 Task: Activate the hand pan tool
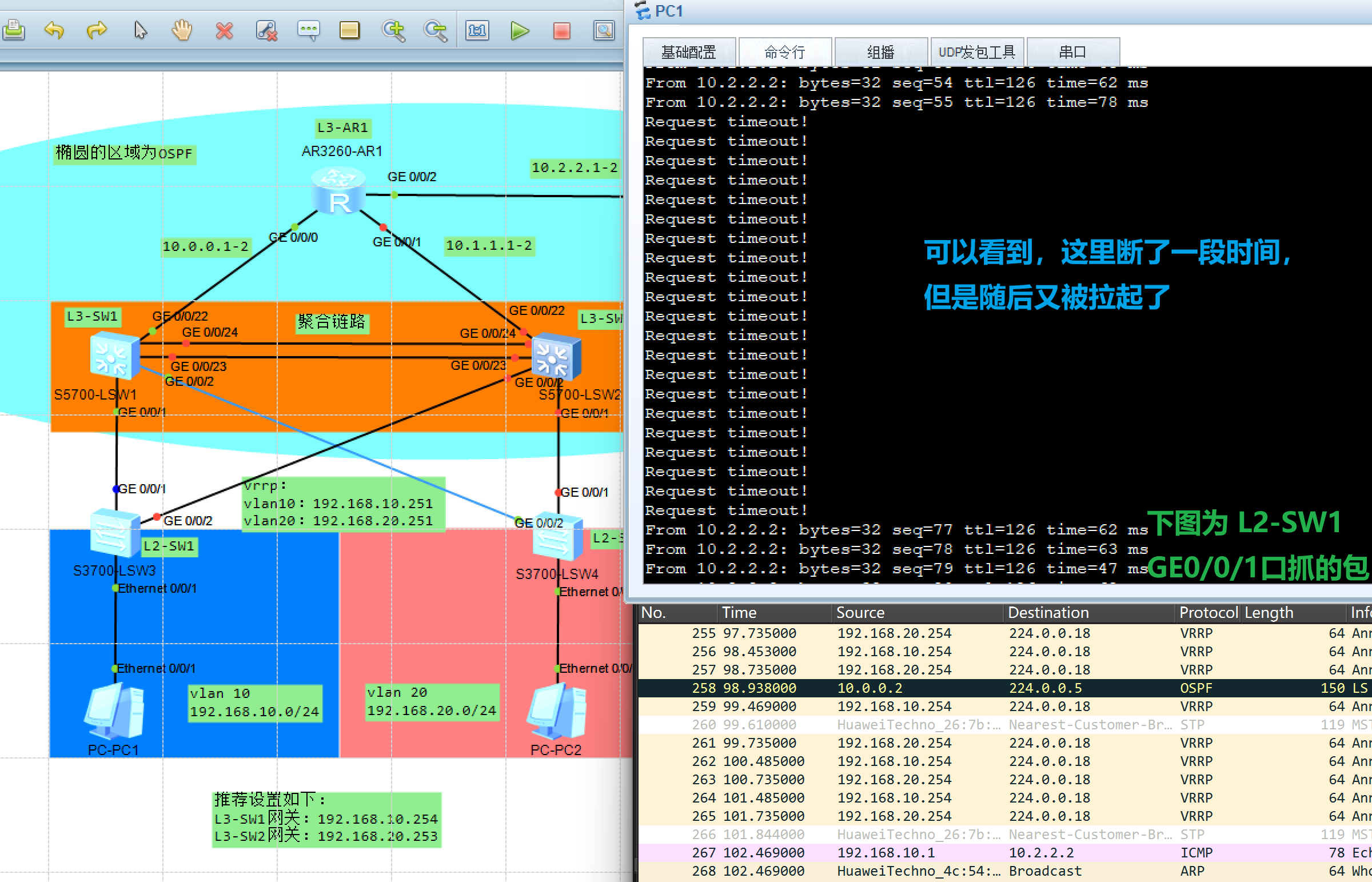tap(182, 30)
